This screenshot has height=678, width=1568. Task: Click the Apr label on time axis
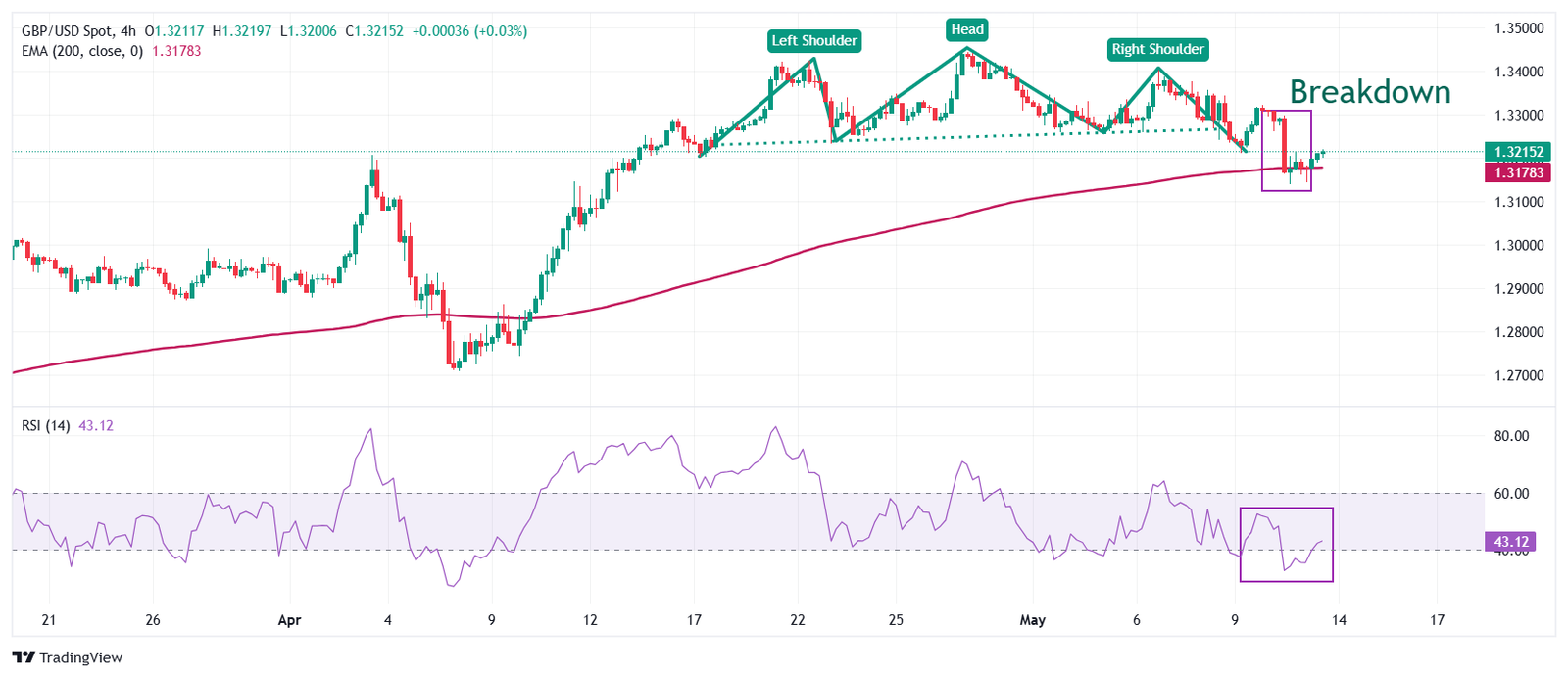tap(289, 620)
